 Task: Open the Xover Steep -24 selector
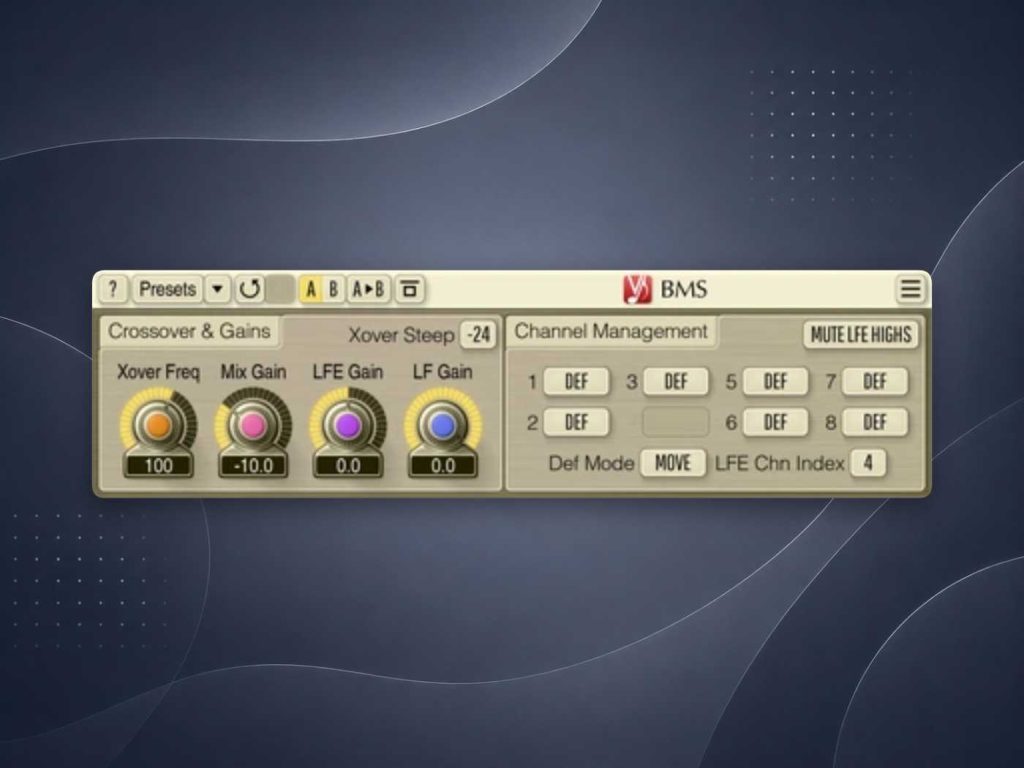coord(478,335)
